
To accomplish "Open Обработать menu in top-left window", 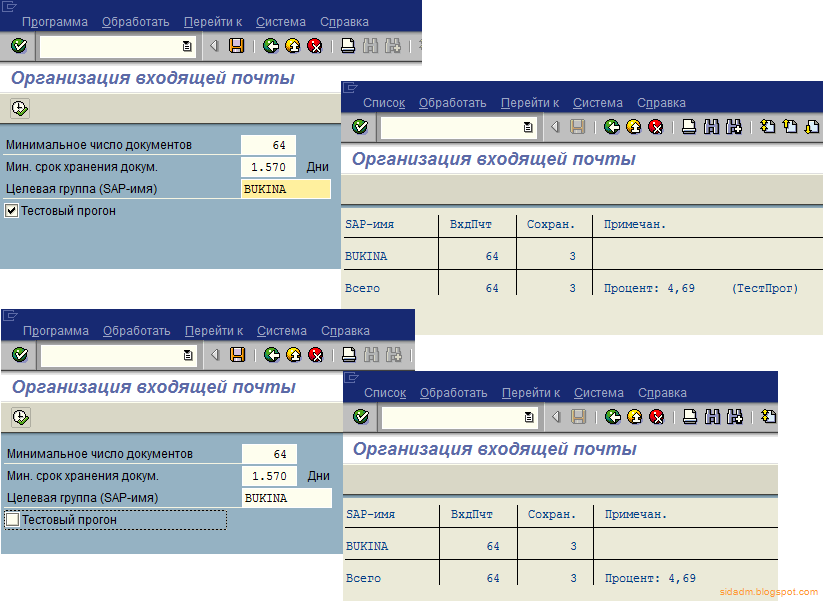I will (136, 22).
